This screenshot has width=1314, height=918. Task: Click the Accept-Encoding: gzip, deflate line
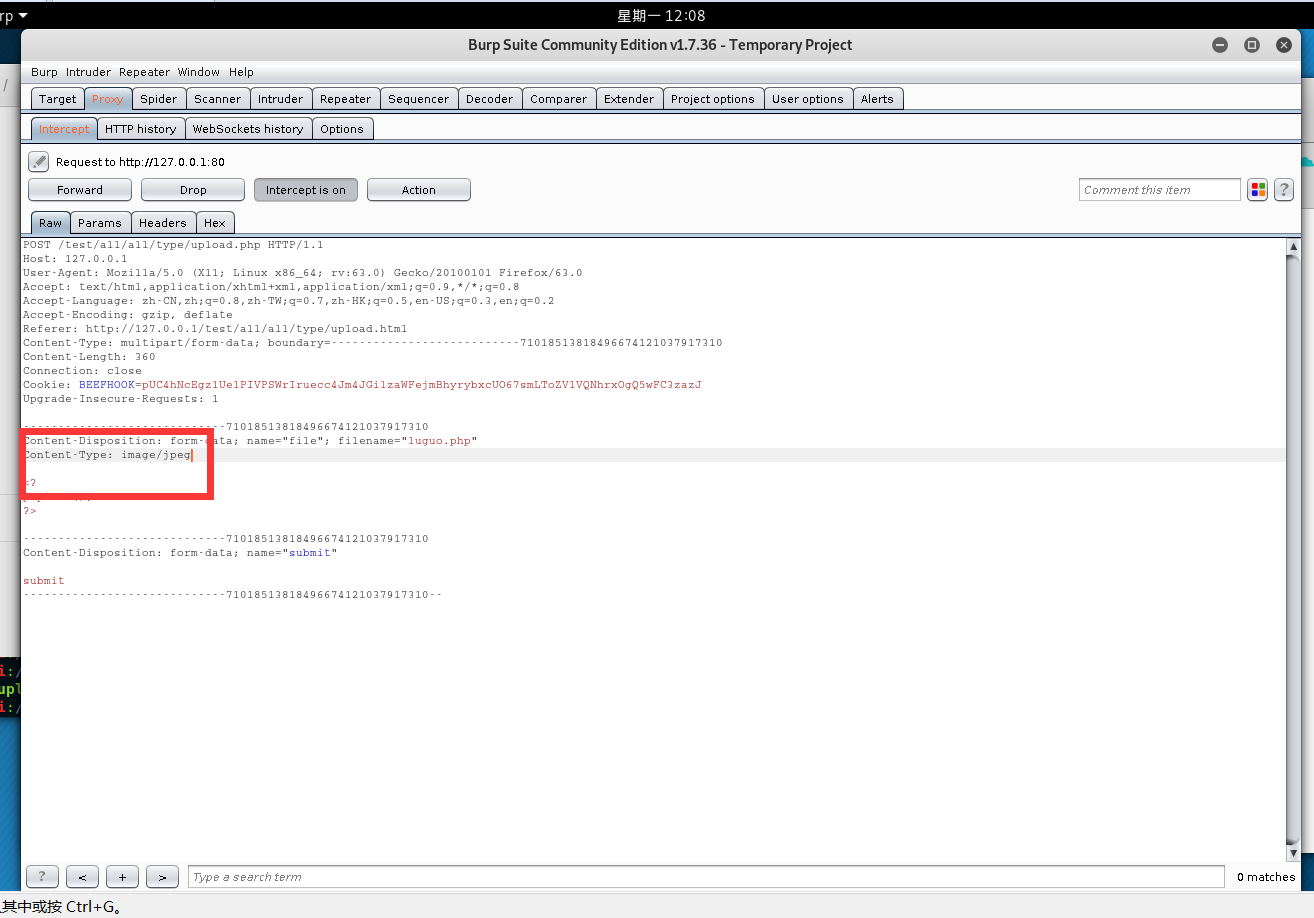click(x=128, y=315)
